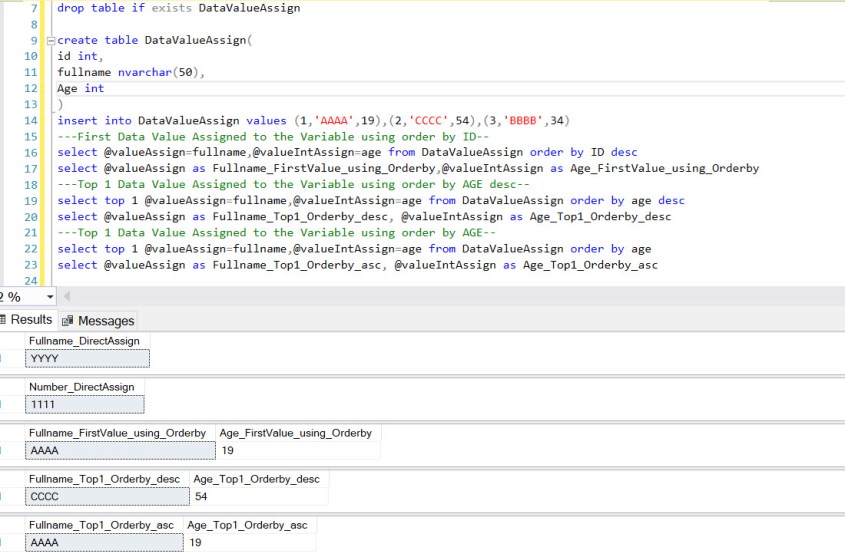Click line 14 insert into statement

click(x=313, y=121)
